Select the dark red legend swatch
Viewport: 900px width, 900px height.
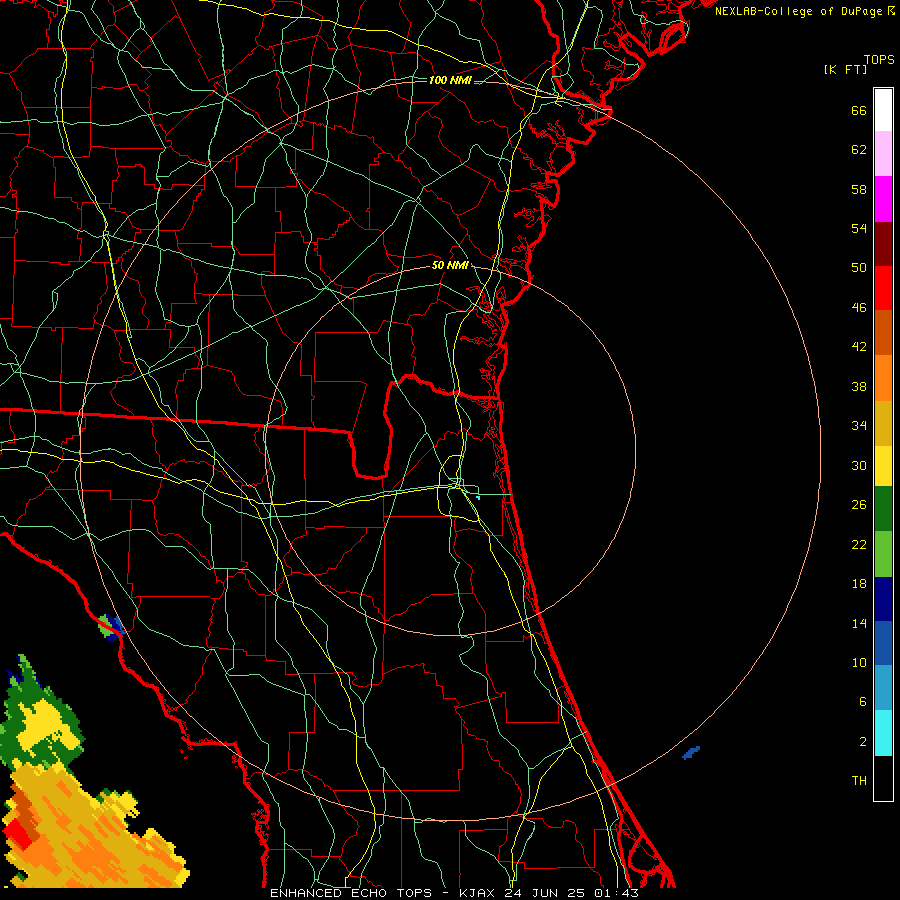click(x=883, y=244)
